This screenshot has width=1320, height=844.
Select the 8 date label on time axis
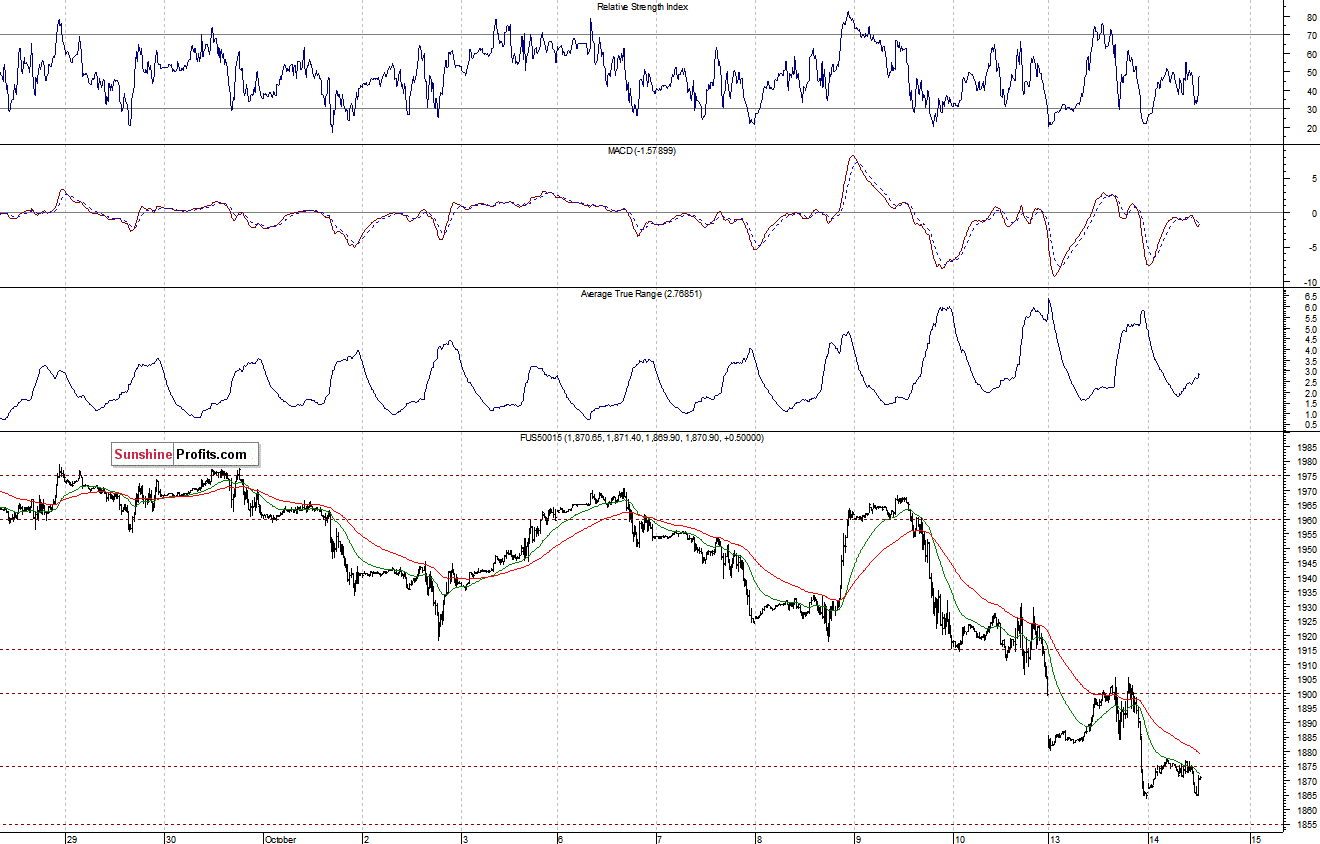pos(760,838)
